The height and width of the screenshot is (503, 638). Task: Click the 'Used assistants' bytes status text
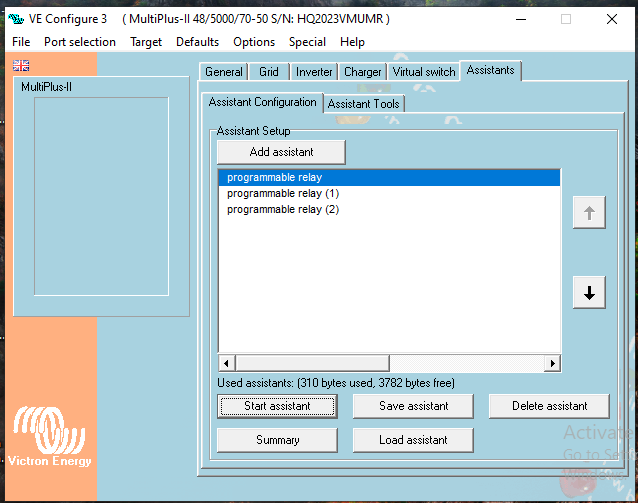coord(336,383)
